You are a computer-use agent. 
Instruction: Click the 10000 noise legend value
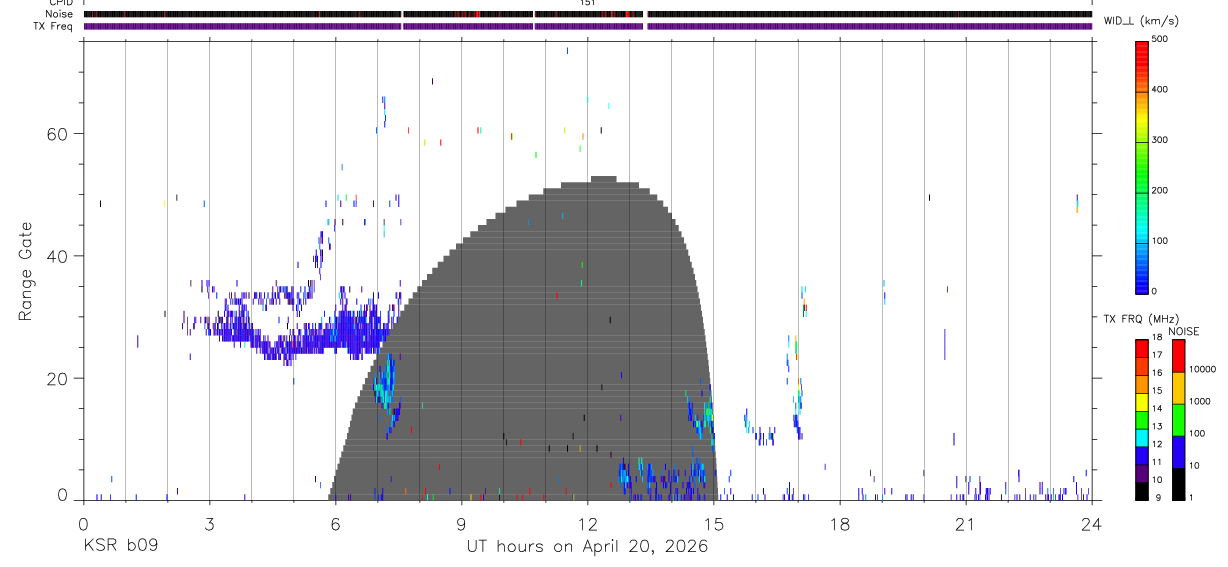pos(1202,369)
